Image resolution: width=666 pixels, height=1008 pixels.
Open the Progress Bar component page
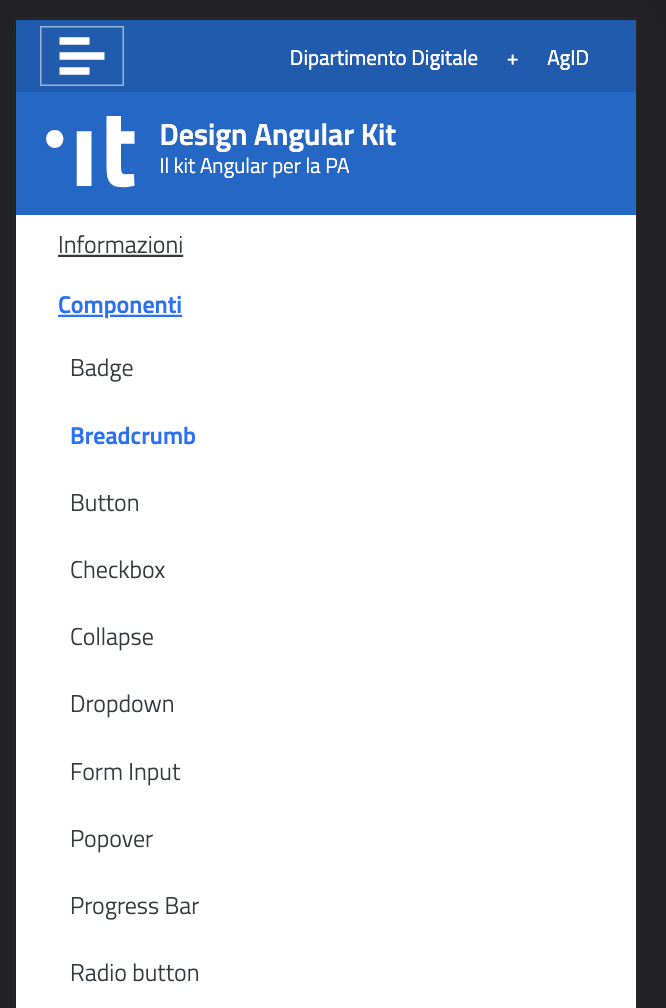coord(134,906)
